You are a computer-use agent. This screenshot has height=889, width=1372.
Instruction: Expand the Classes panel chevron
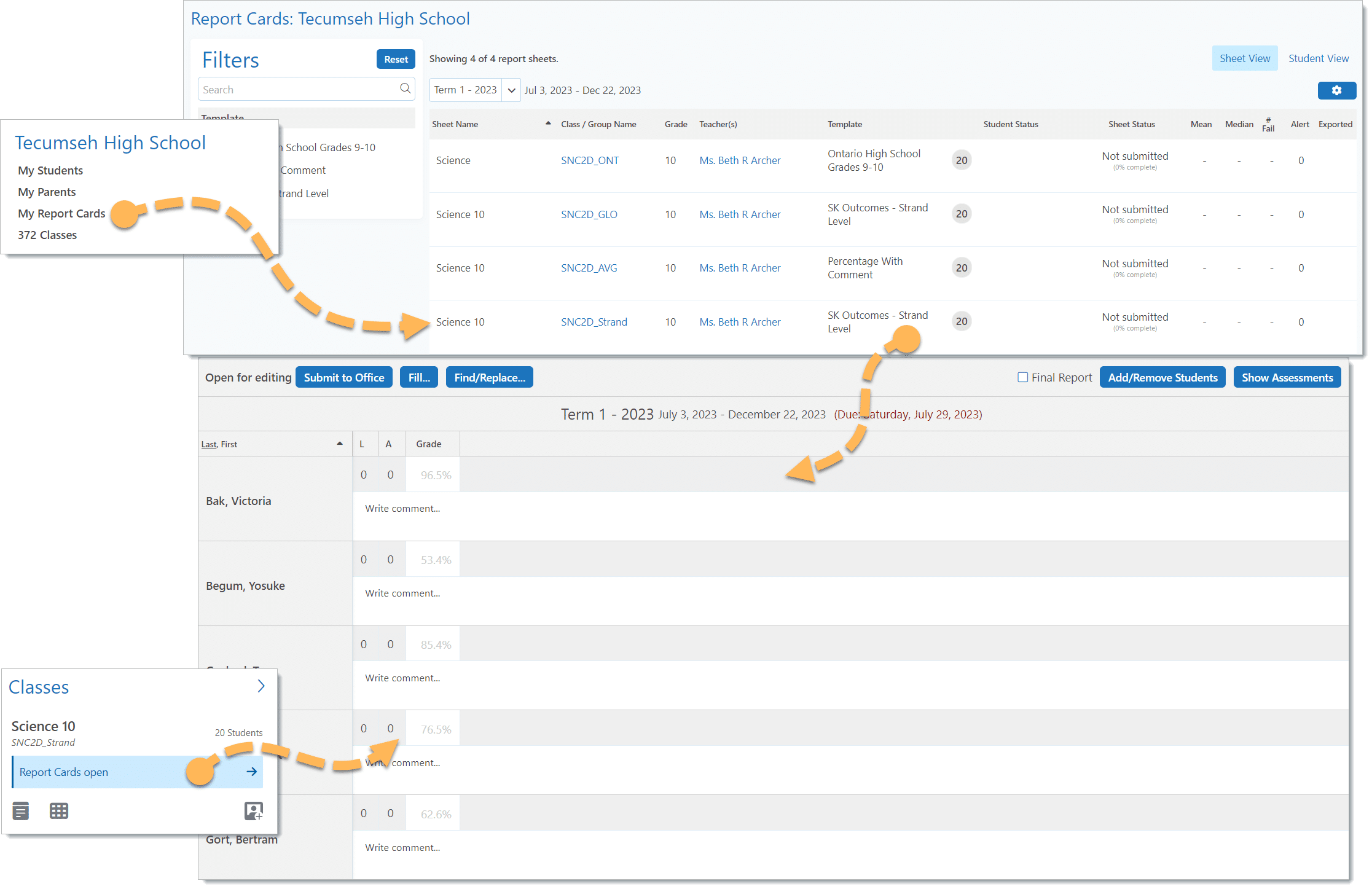pos(261,686)
